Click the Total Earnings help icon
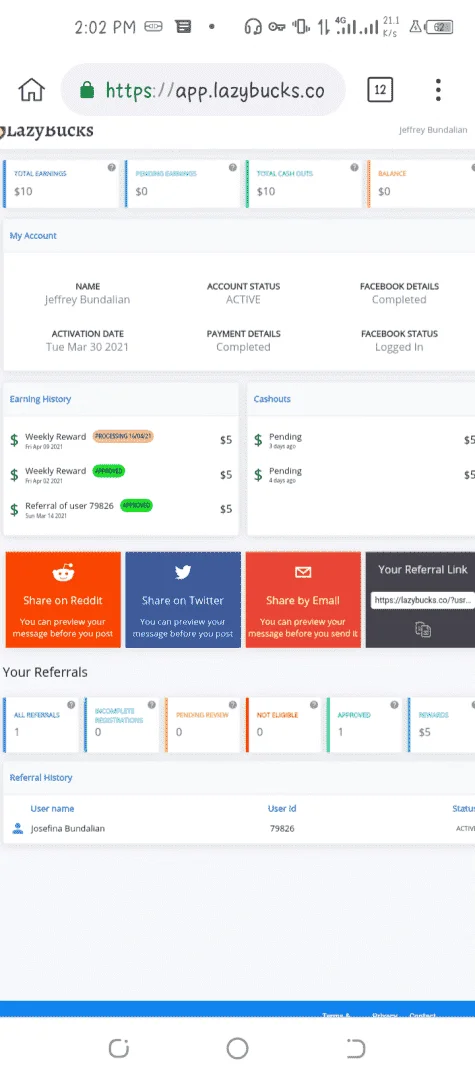This screenshot has width=475, height=1080. pyautogui.click(x=112, y=167)
